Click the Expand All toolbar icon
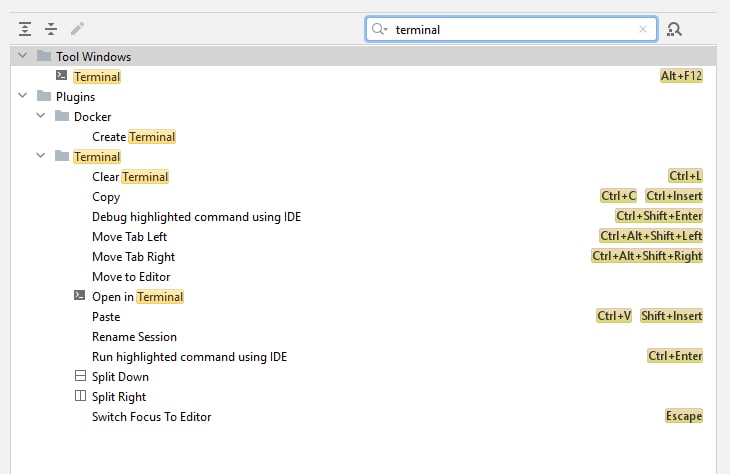This screenshot has width=730, height=474. pyautogui.click(x=25, y=29)
